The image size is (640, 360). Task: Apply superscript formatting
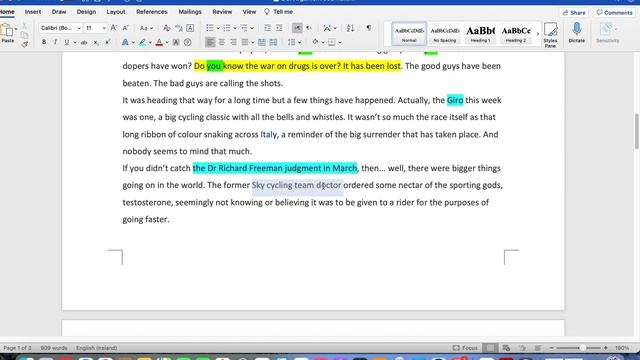107,42
